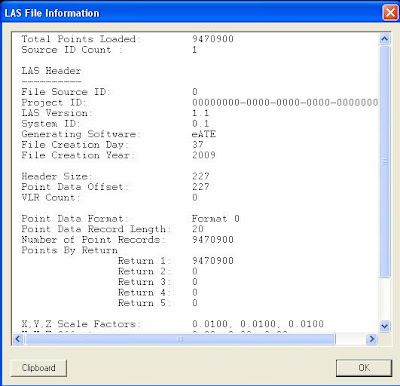Close the LAS File Information dialog
Viewport: 400px width, 386px height.
(x=390, y=13)
